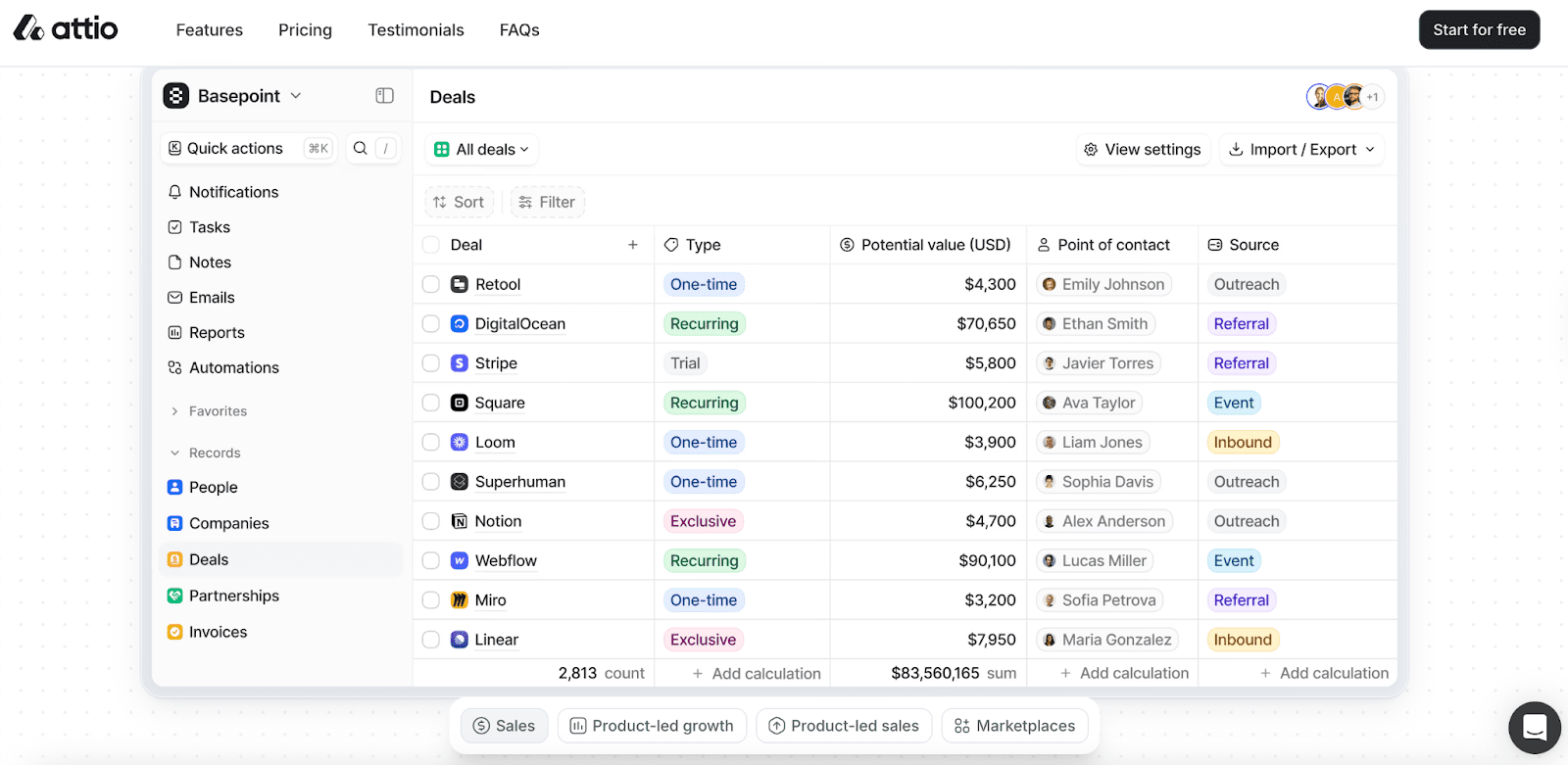
Task: Expand the Favorites section
Action: [x=208, y=411]
